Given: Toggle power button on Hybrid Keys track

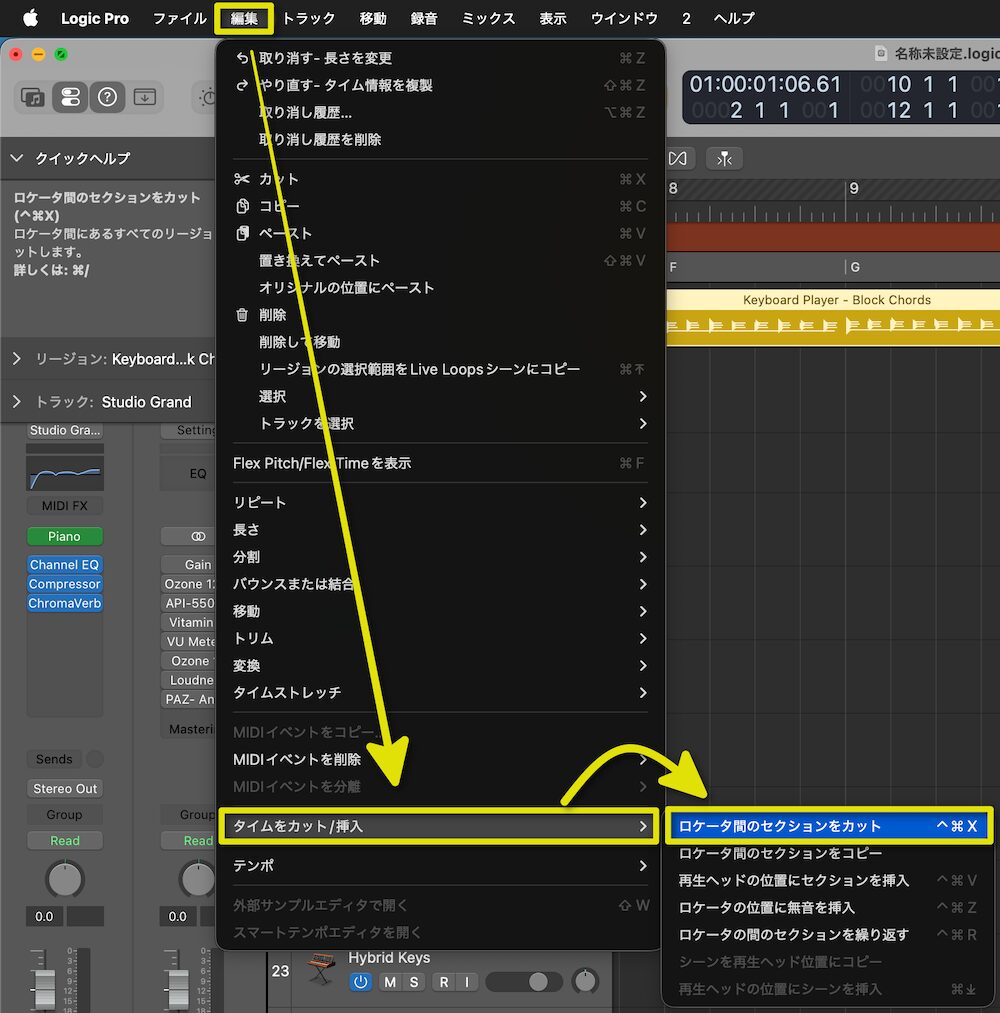Looking at the screenshot, I should [x=360, y=982].
